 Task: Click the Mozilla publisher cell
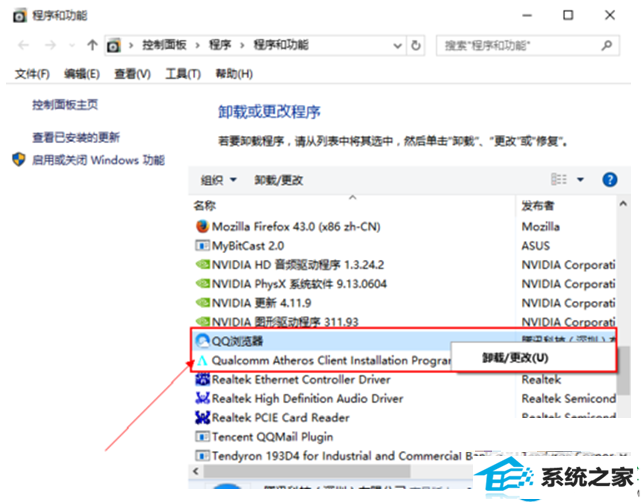540,227
